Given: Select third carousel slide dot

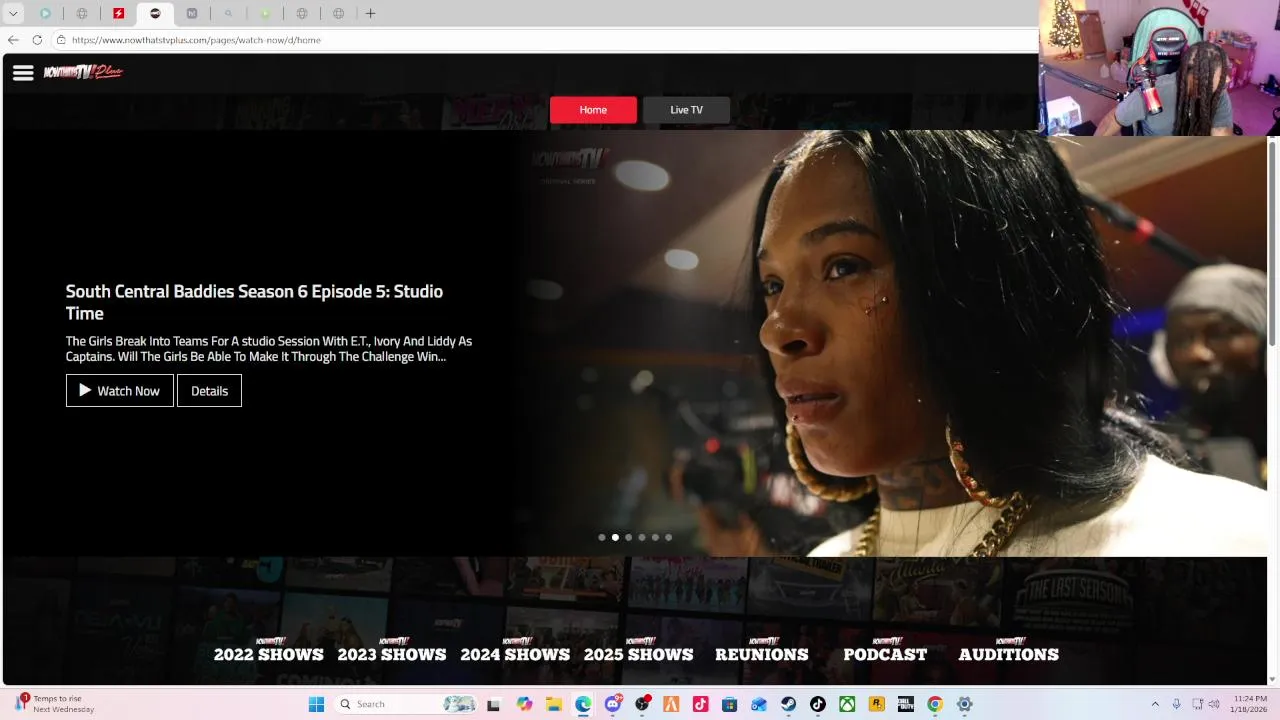Looking at the screenshot, I should [x=628, y=537].
